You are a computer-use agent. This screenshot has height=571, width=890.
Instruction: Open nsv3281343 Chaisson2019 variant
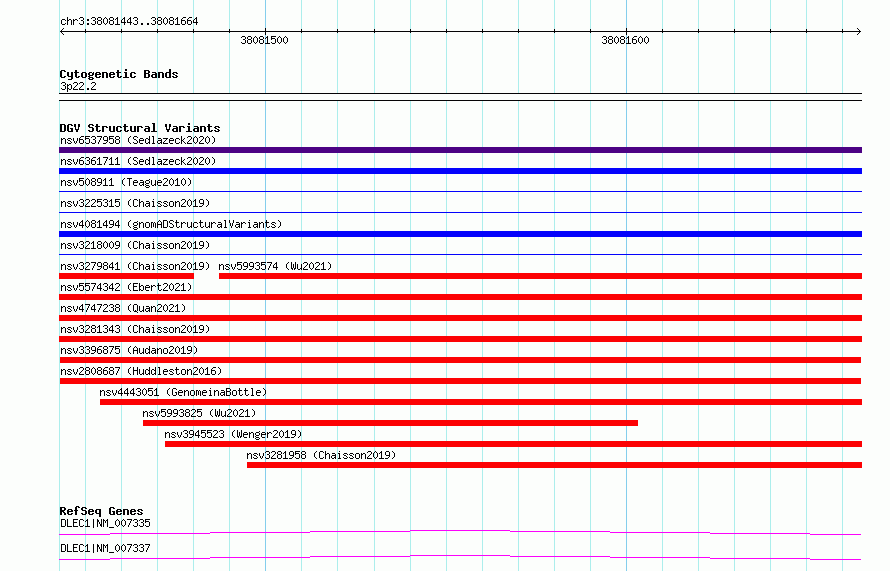[x=135, y=329]
